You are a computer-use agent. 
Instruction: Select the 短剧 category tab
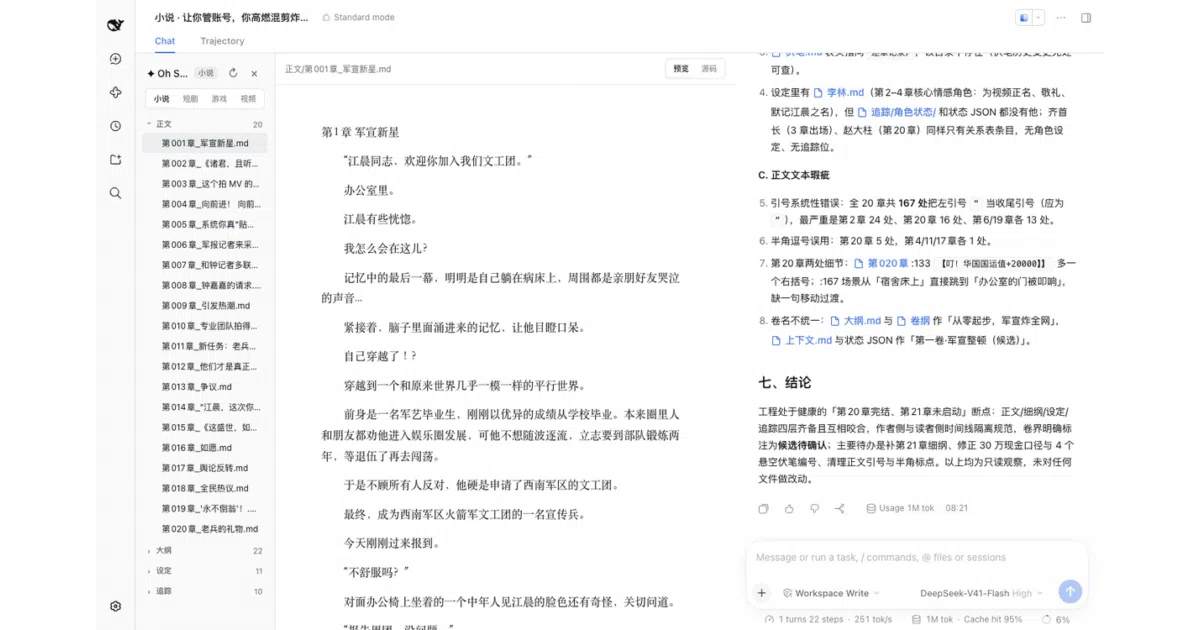(x=190, y=99)
